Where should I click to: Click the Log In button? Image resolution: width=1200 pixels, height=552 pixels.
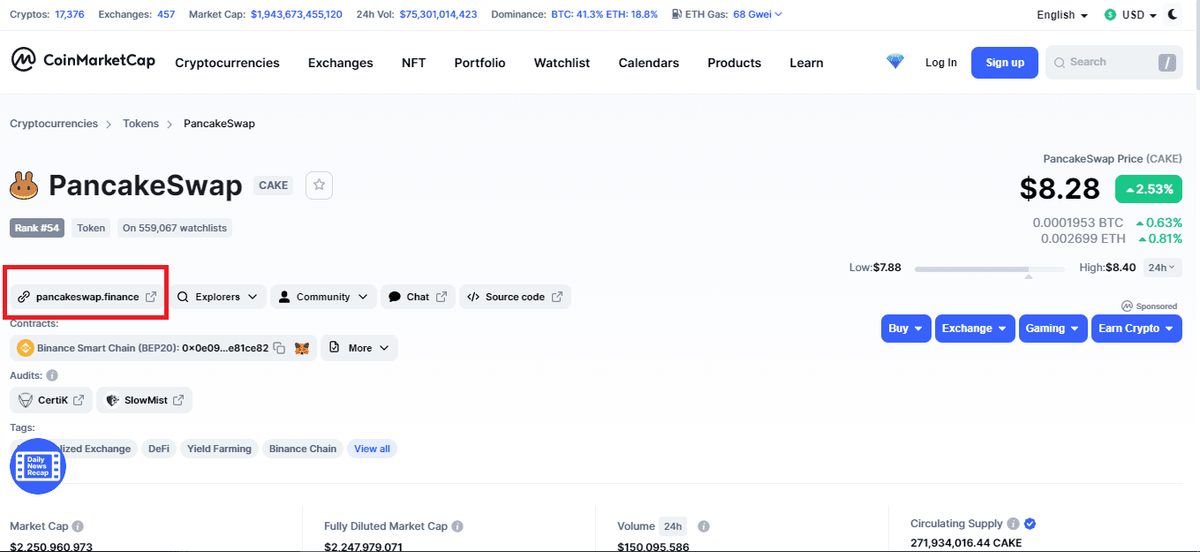point(941,62)
